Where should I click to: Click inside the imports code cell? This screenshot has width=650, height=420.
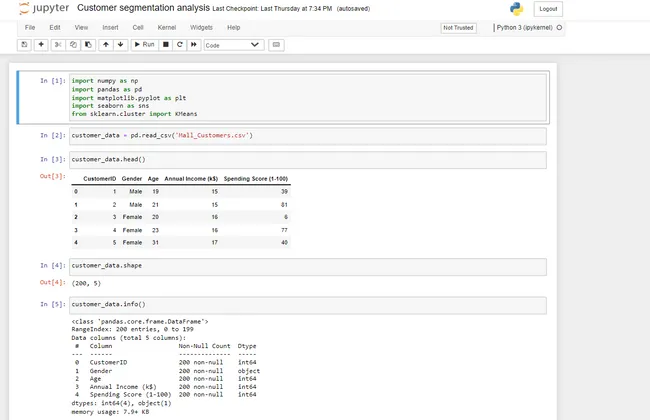pos(308,97)
